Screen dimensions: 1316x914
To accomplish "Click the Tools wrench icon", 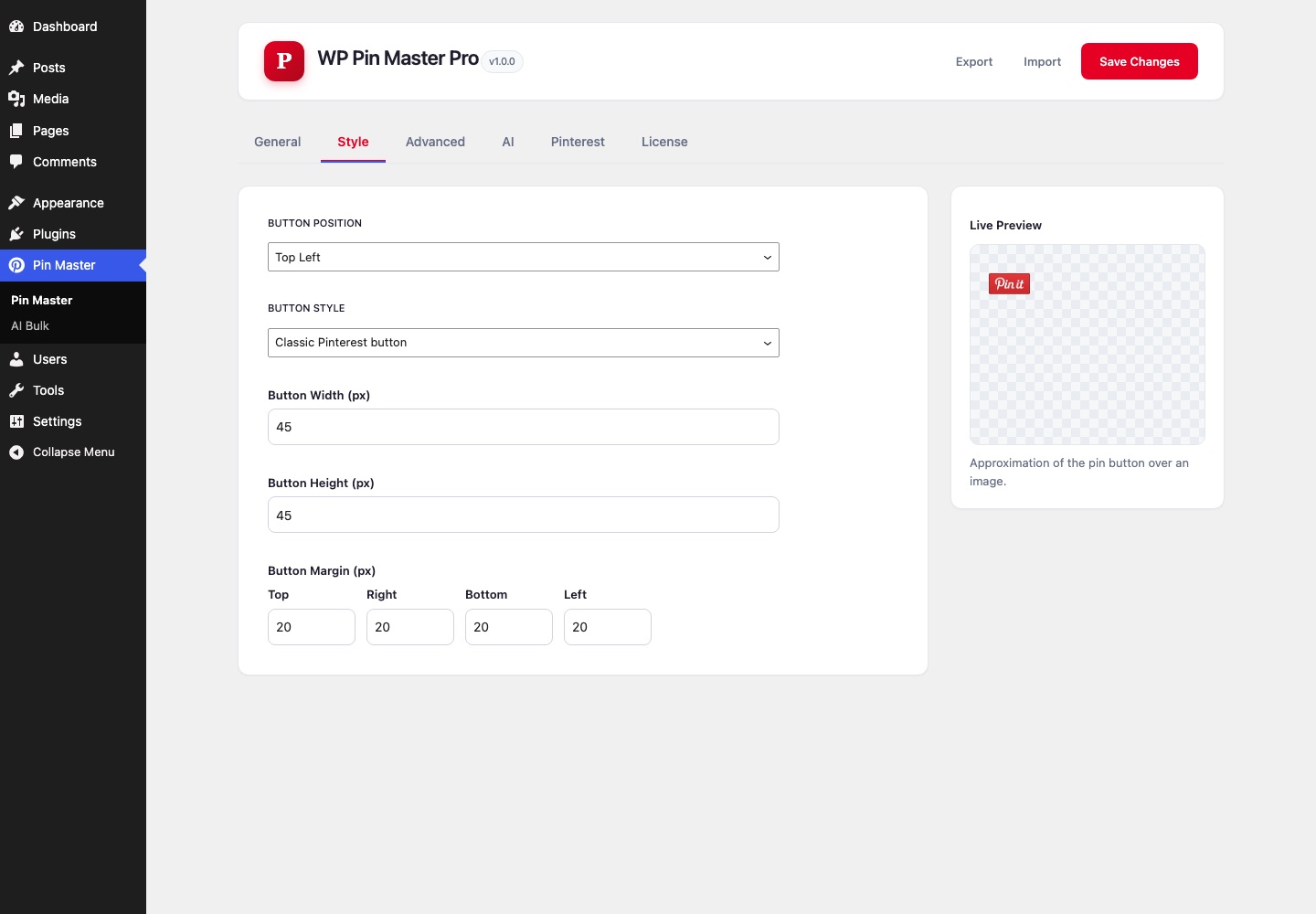I will tap(16, 390).
